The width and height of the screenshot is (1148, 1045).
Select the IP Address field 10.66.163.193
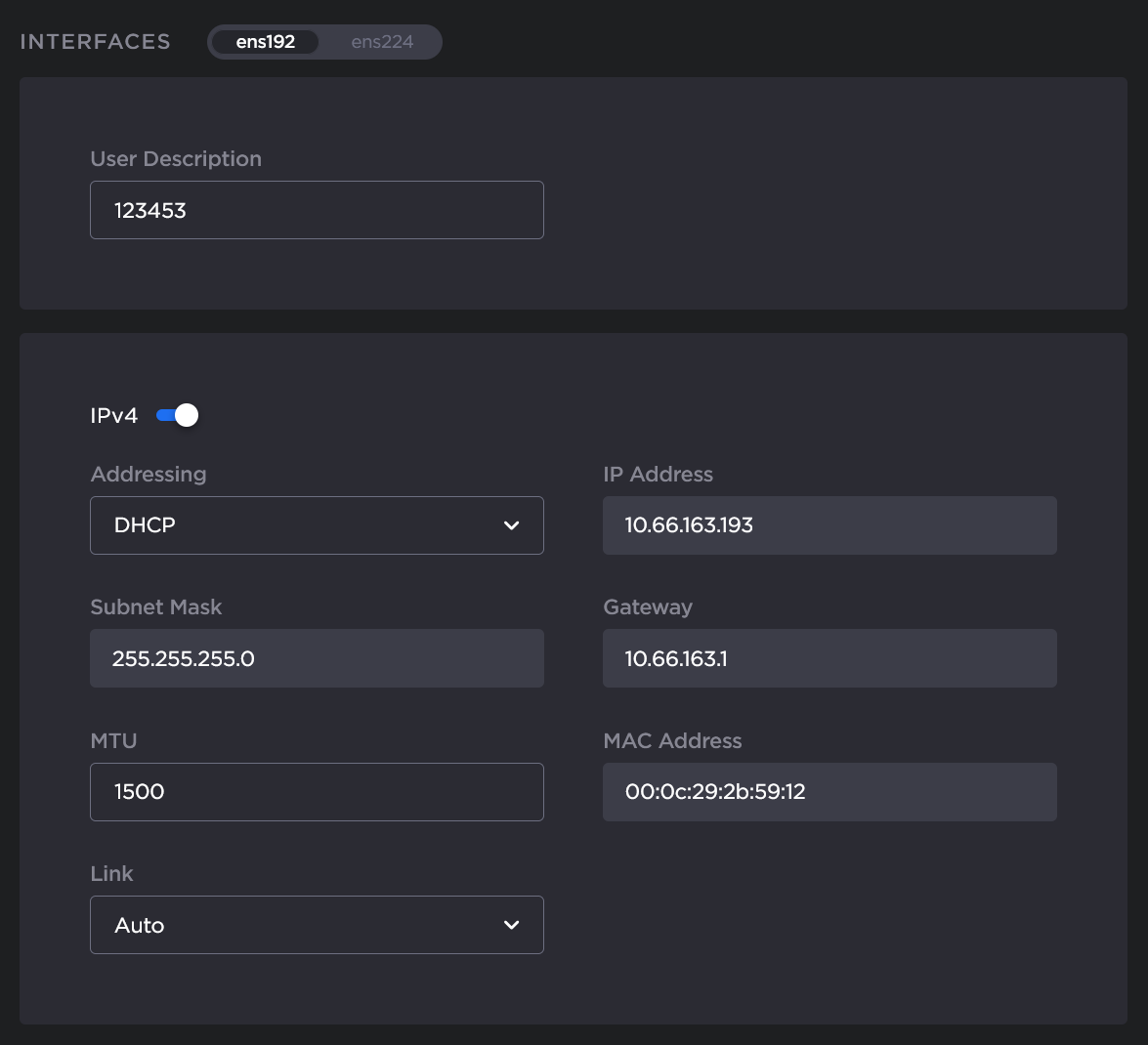[x=829, y=525]
